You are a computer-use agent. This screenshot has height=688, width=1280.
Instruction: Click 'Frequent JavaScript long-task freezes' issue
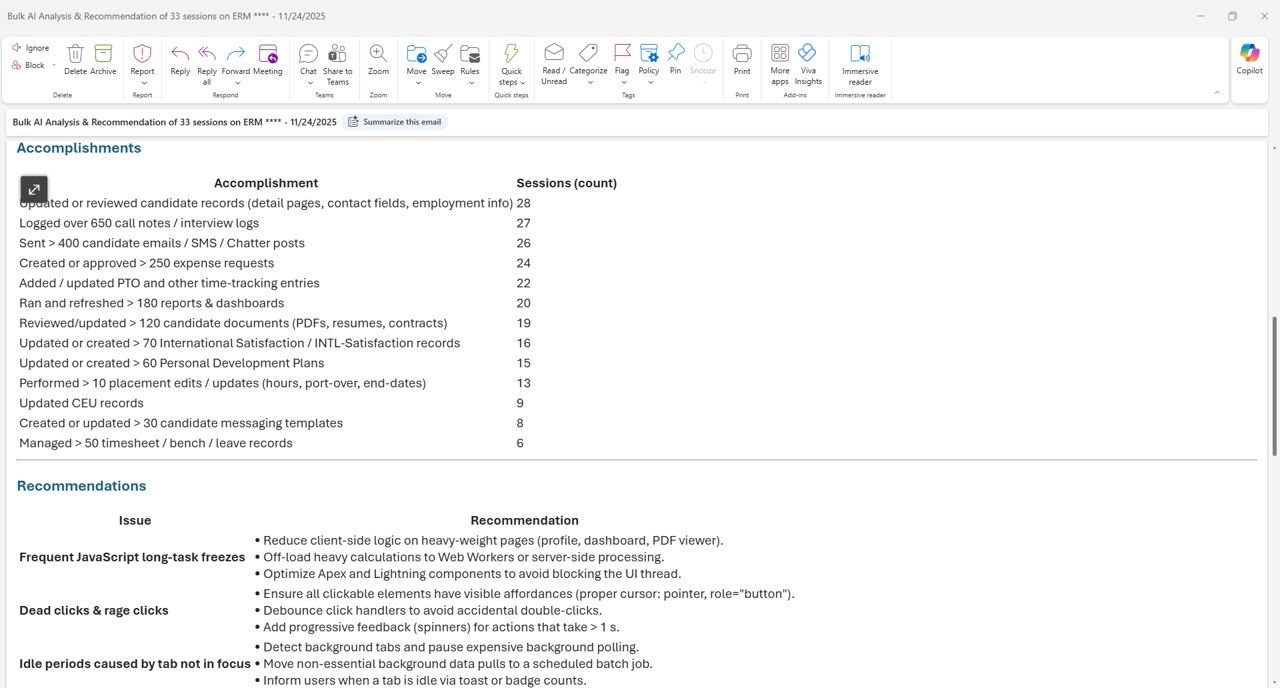[x=132, y=557]
